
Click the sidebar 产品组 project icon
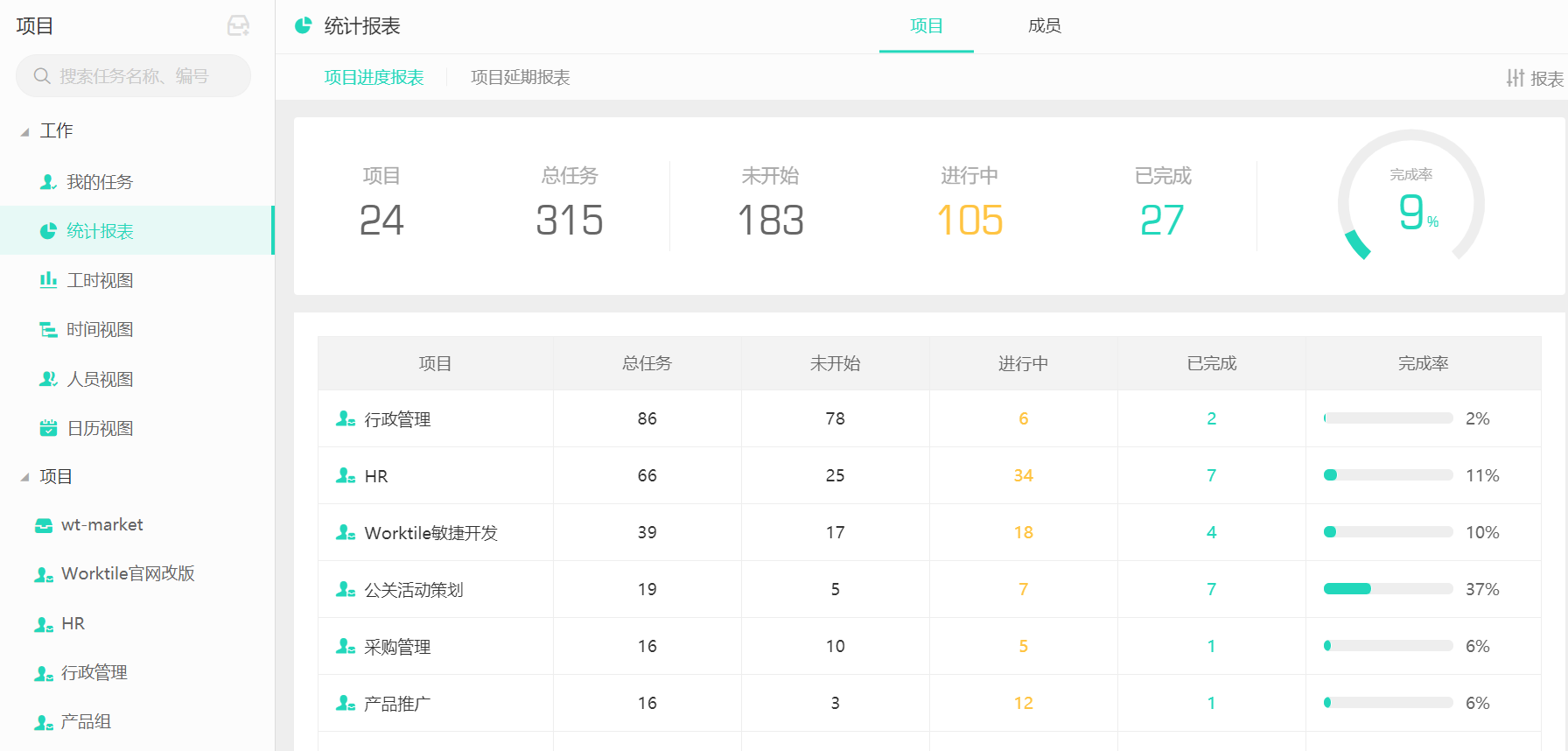tap(44, 722)
